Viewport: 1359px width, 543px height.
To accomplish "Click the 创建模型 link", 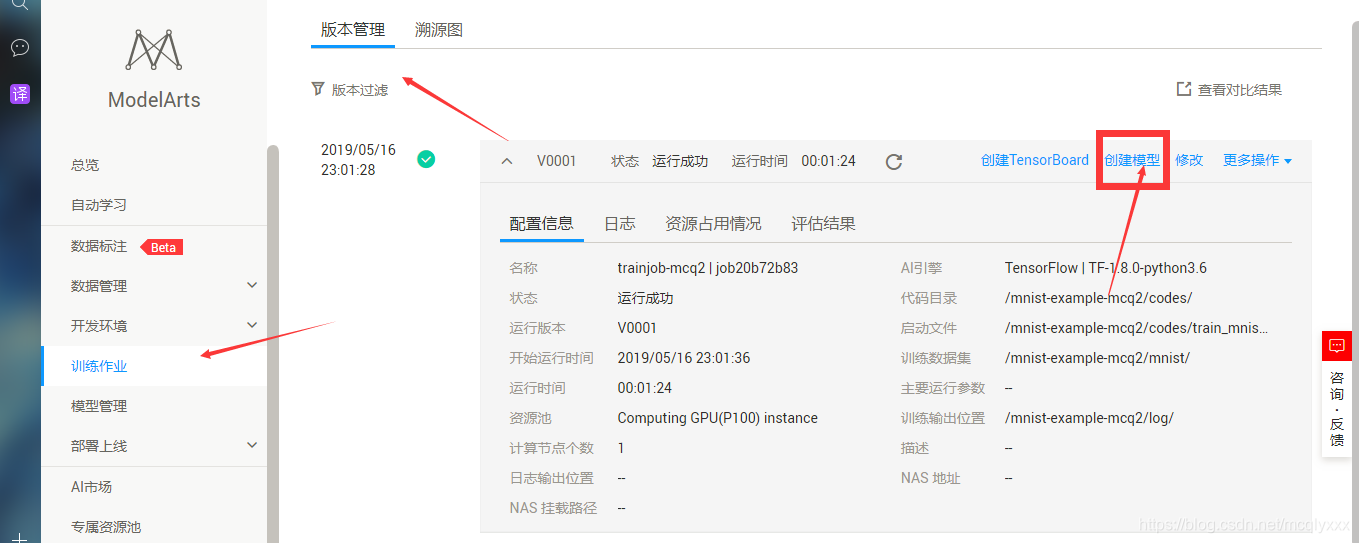I will pos(1132,160).
